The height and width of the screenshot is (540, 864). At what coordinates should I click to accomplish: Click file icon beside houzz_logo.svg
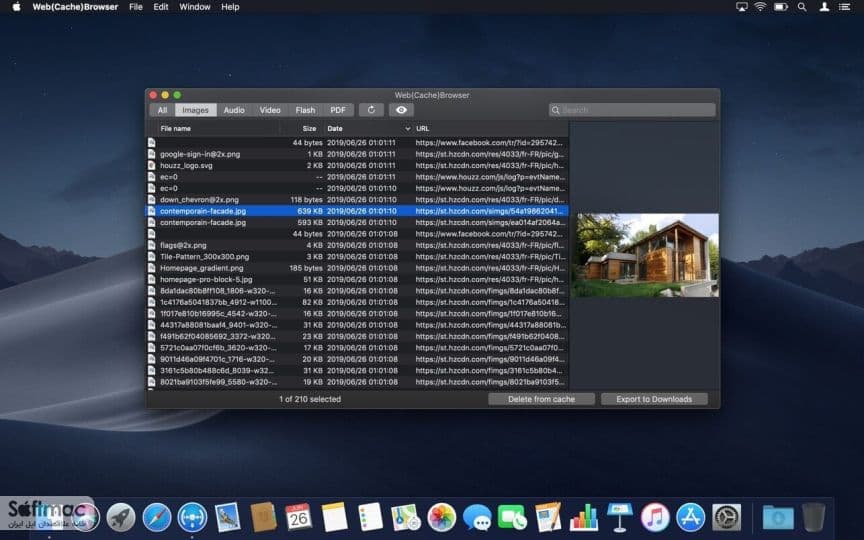click(x=152, y=165)
